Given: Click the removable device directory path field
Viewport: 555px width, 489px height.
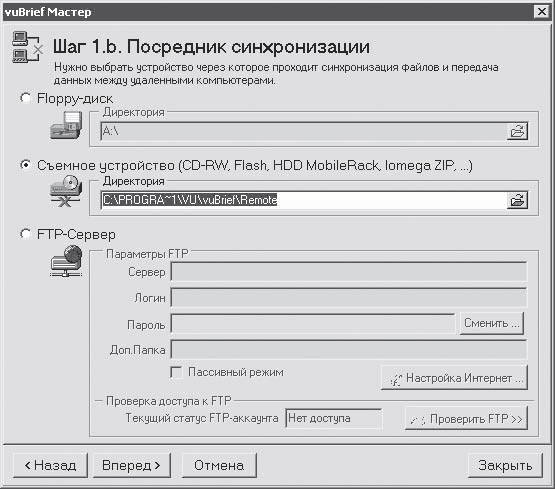Looking at the screenshot, I should pyautogui.click(x=303, y=200).
